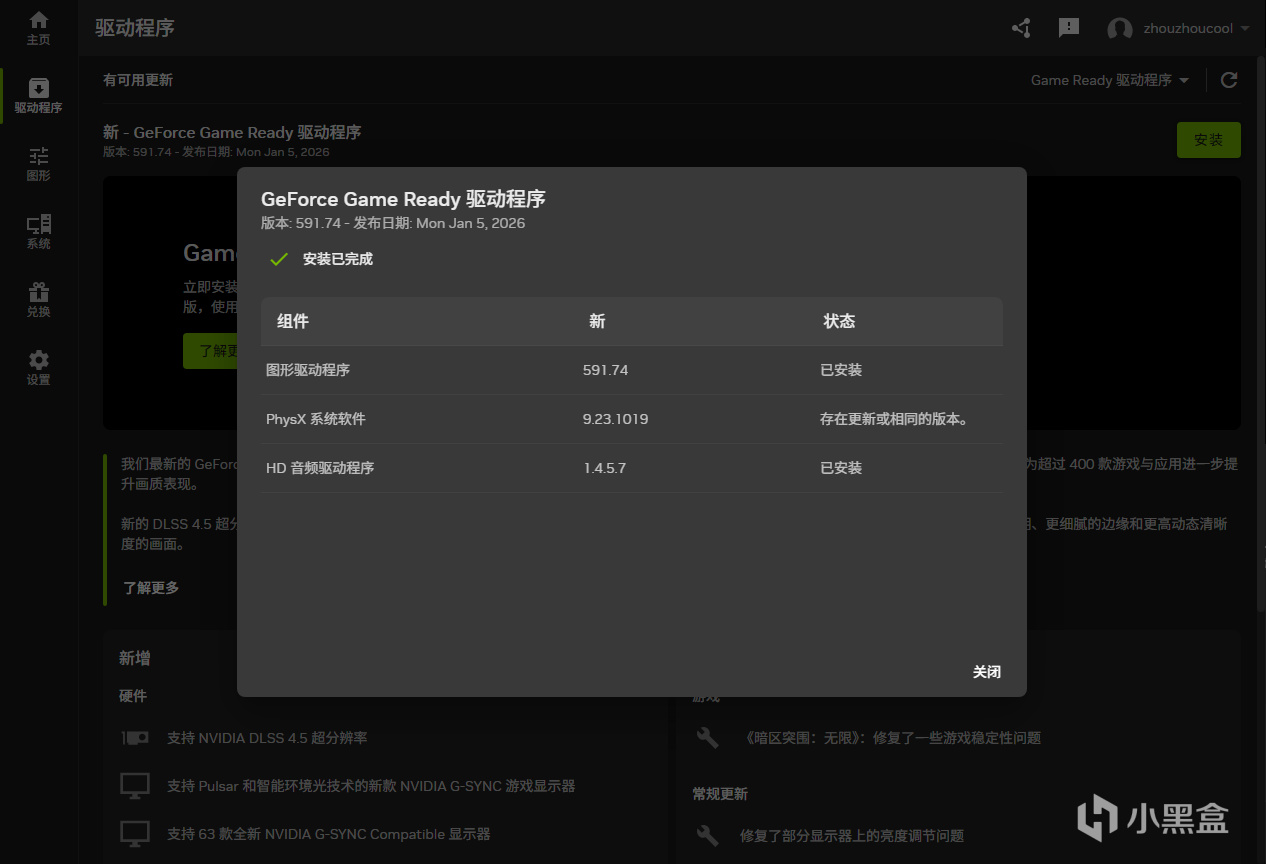
Task: Click 已安装 status of HD 音频驱动程序
Action: click(841, 468)
